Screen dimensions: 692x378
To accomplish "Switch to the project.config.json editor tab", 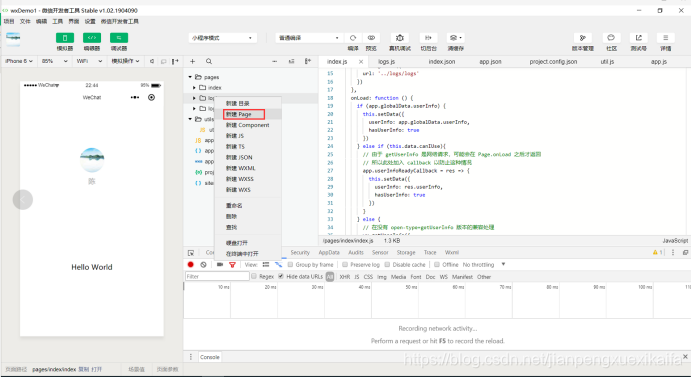I will pyautogui.click(x=553, y=62).
